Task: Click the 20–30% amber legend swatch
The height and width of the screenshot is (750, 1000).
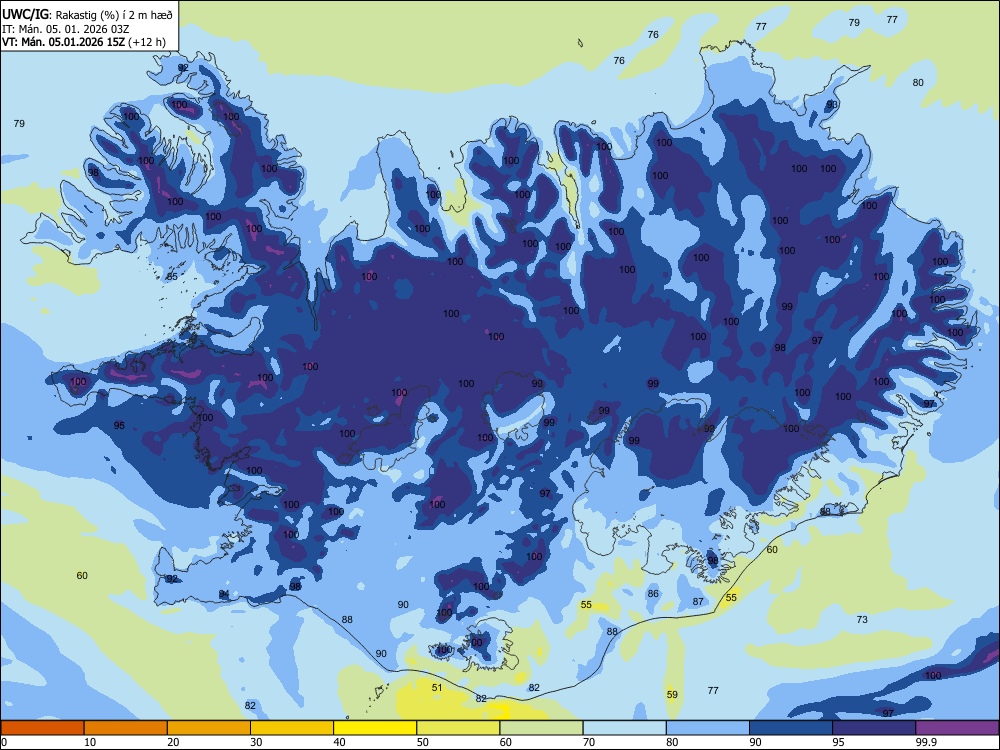Action: coord(209,728)
